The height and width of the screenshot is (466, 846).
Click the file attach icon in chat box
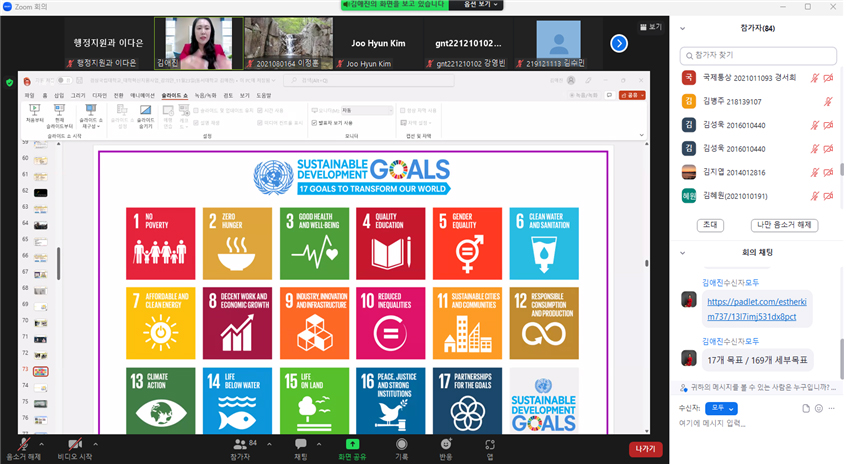click(x=806, y=408)
